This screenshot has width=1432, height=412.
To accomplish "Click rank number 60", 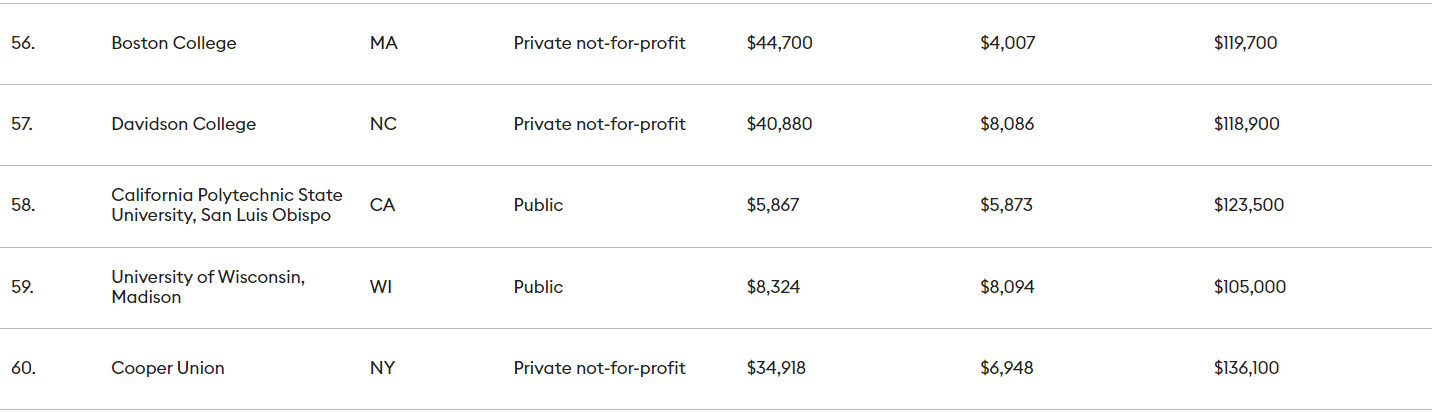I will pyautogui.click(x=24, y=368).
